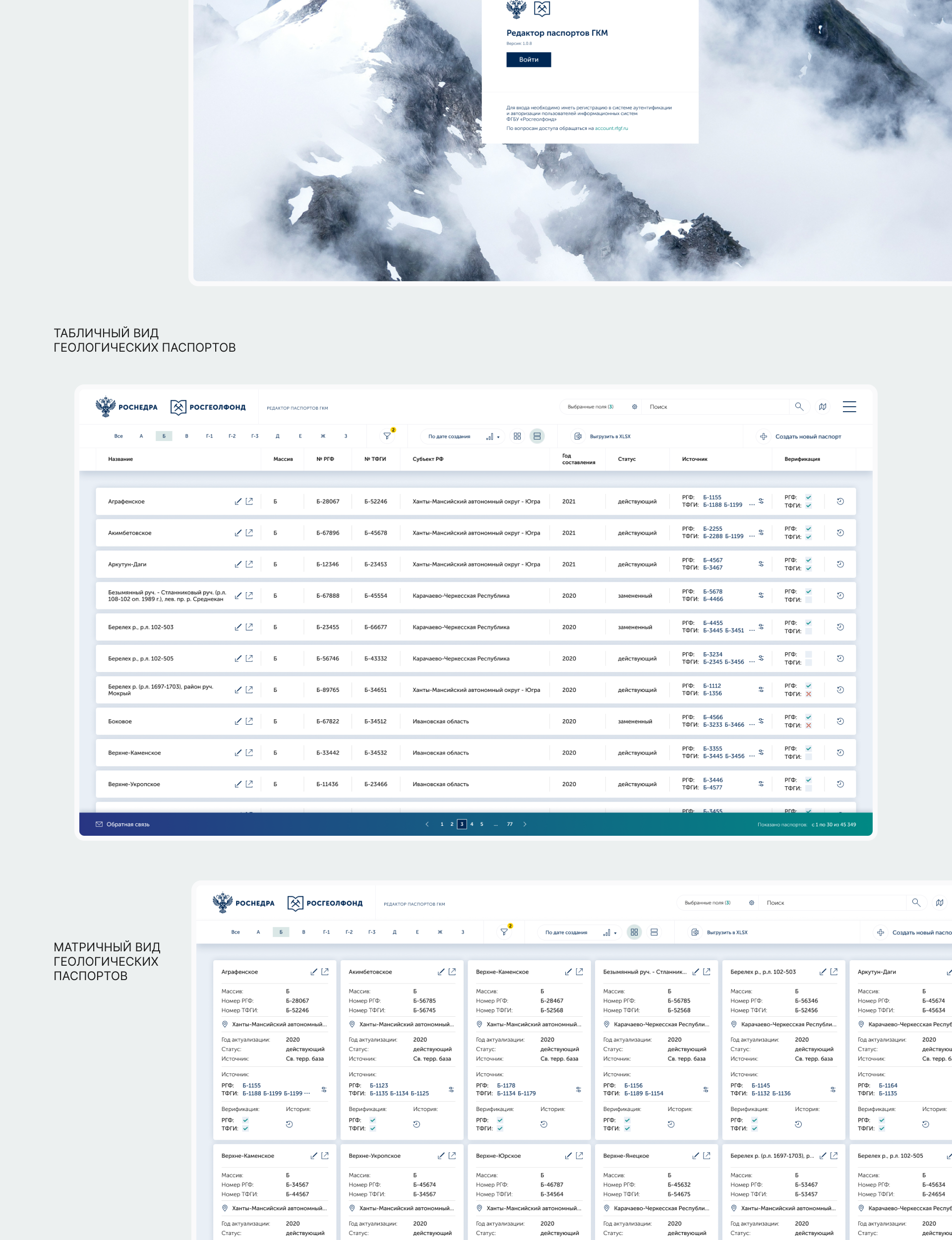View history icon for Аркутун-Даги row
952x1240 pixels.
840,564
